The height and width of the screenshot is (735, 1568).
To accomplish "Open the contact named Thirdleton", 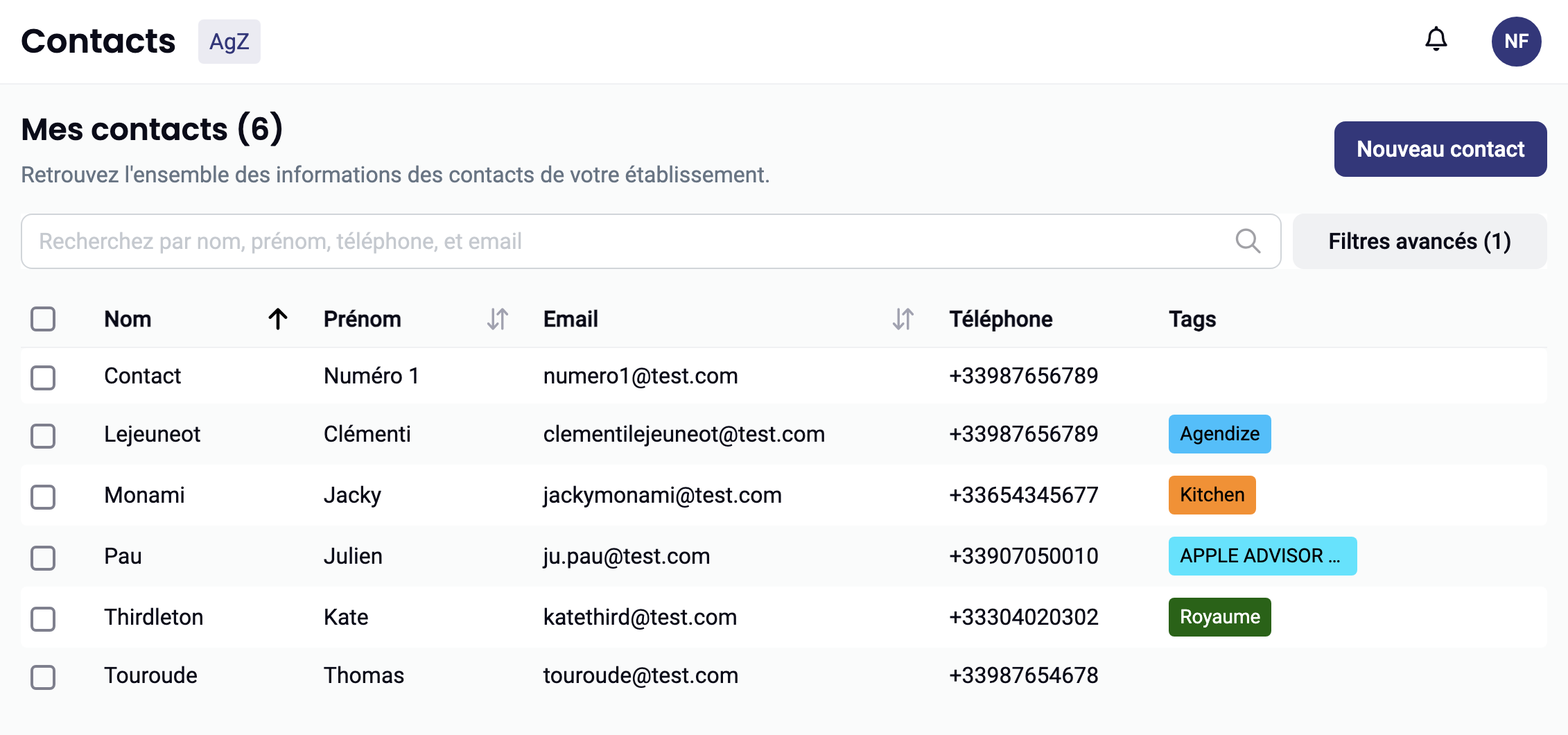I will pos(154,617).
